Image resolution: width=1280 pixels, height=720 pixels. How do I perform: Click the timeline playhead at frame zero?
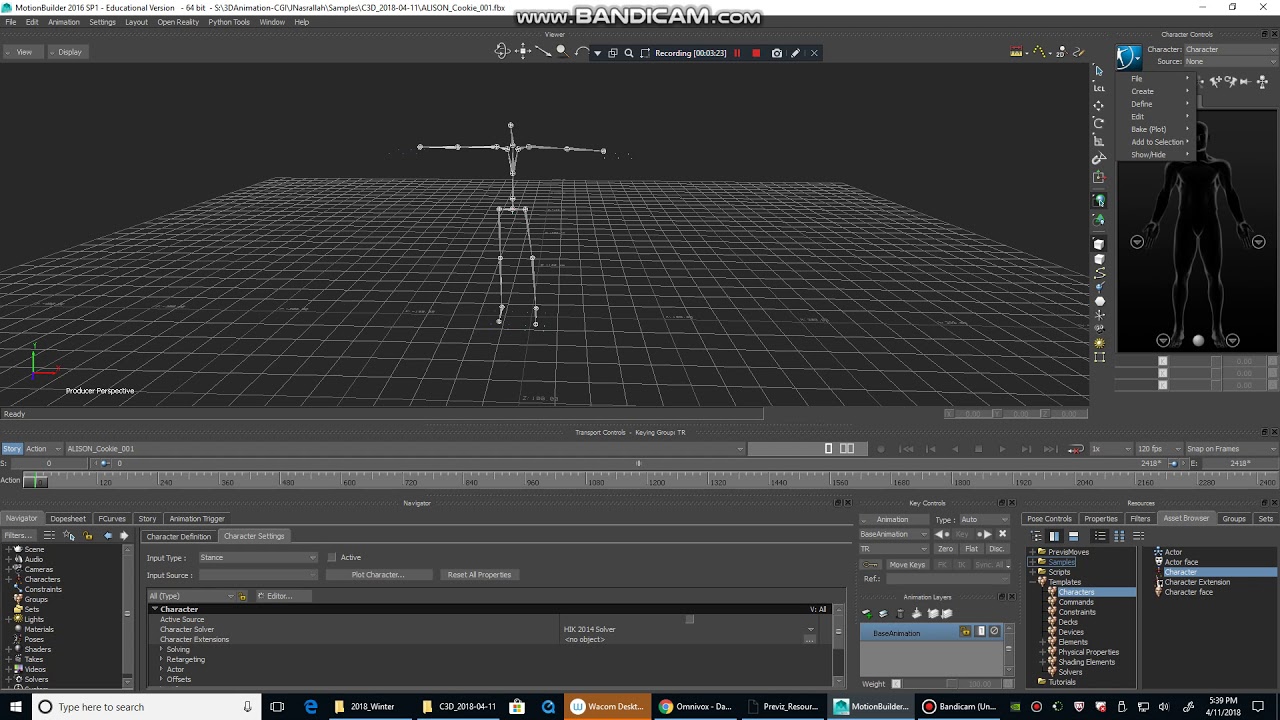(x=35, y=481)
